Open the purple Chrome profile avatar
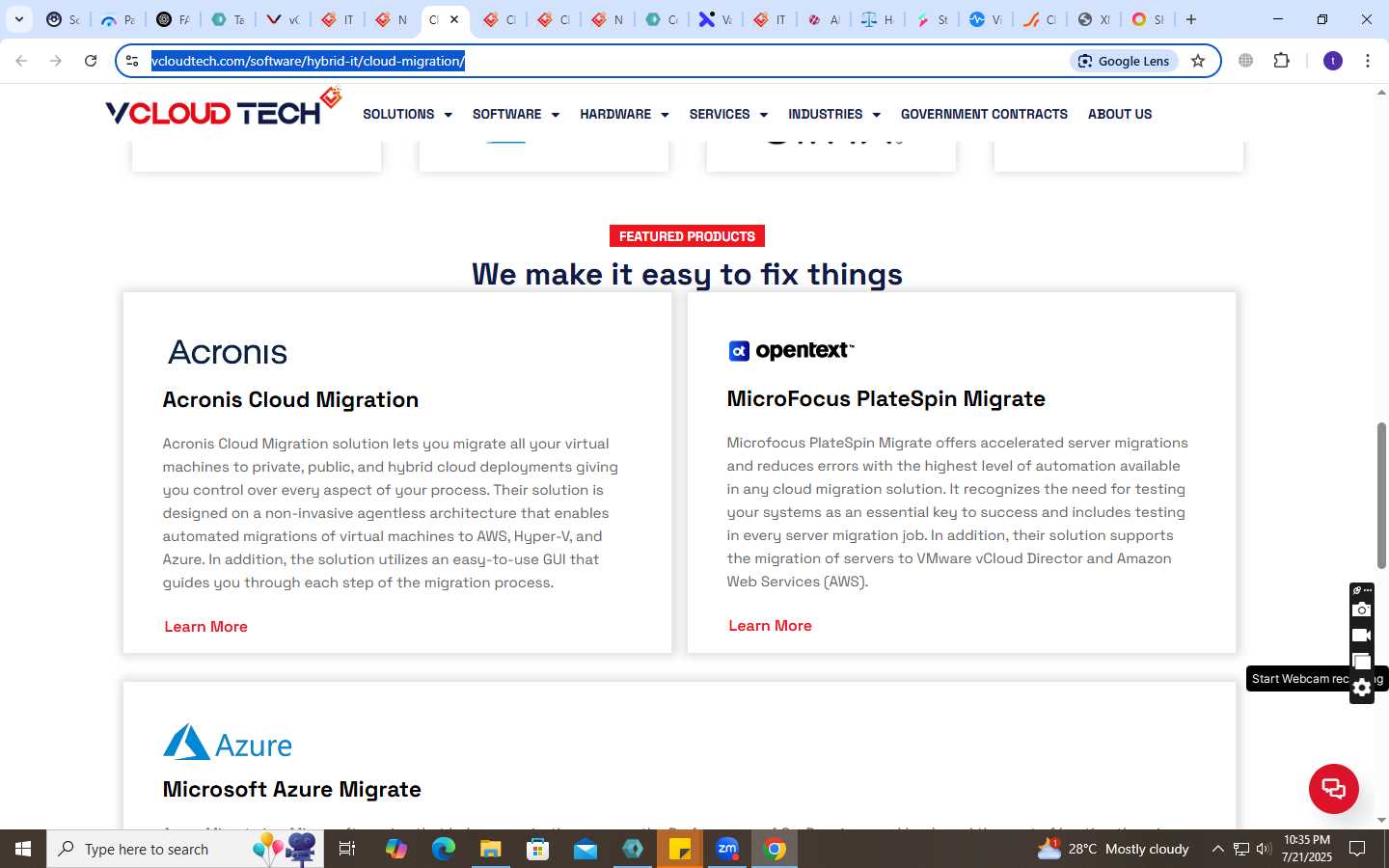1389x868 pixels. pyautogui.click(x=1333, y=61)
